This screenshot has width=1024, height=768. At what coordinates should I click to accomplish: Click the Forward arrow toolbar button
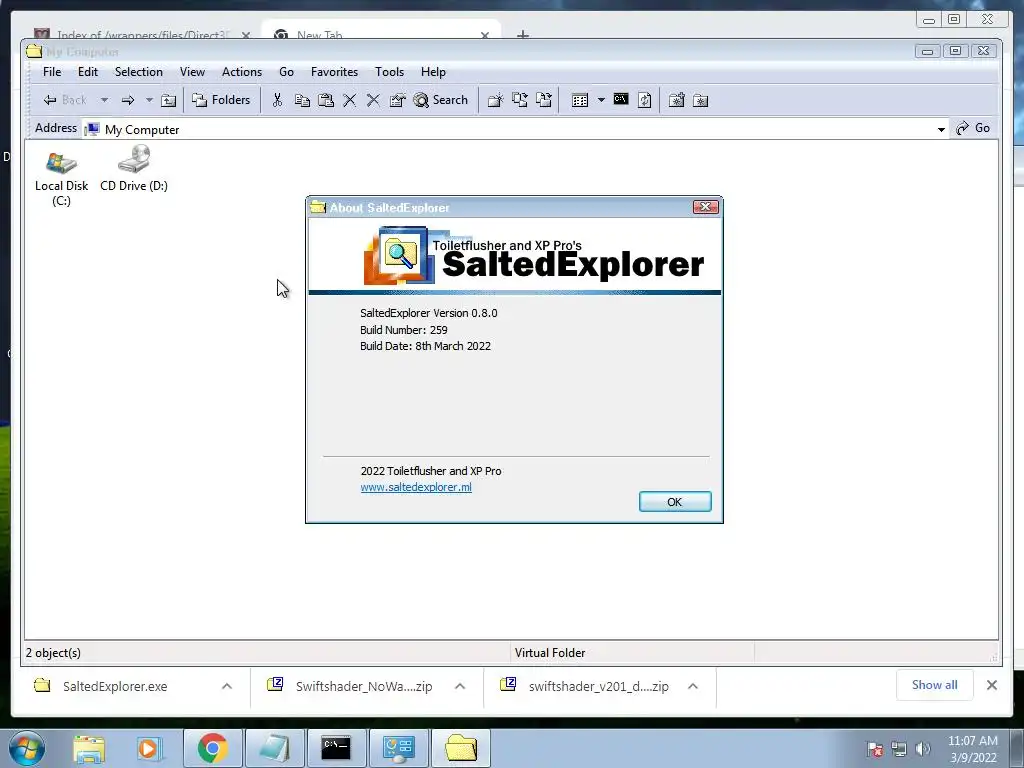(127, 100)
